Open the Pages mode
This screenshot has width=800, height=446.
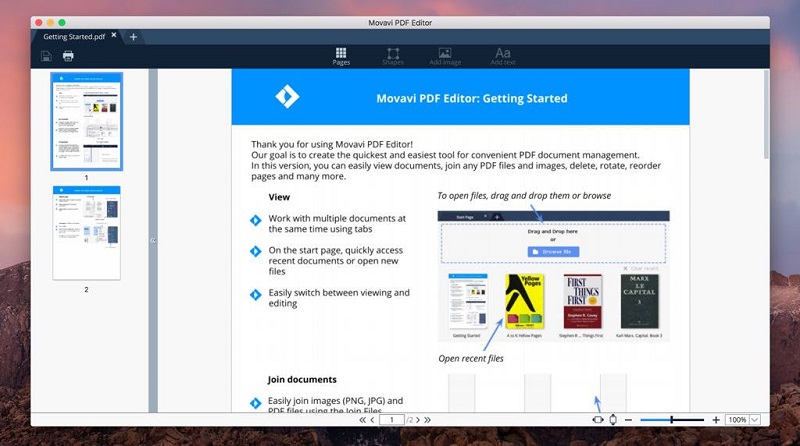click(x=341, y=56)
